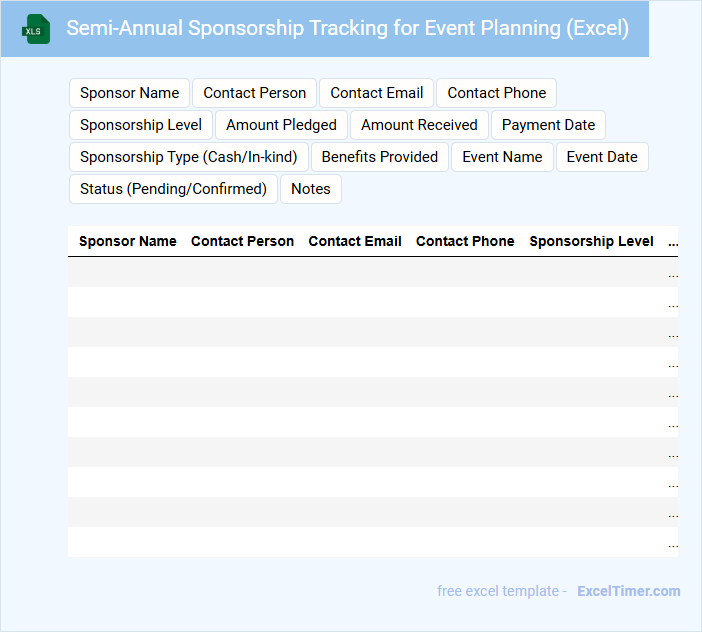This screenshot has height=632, width=702.
Task: Click the Notes tag
Action: [310, 189]
